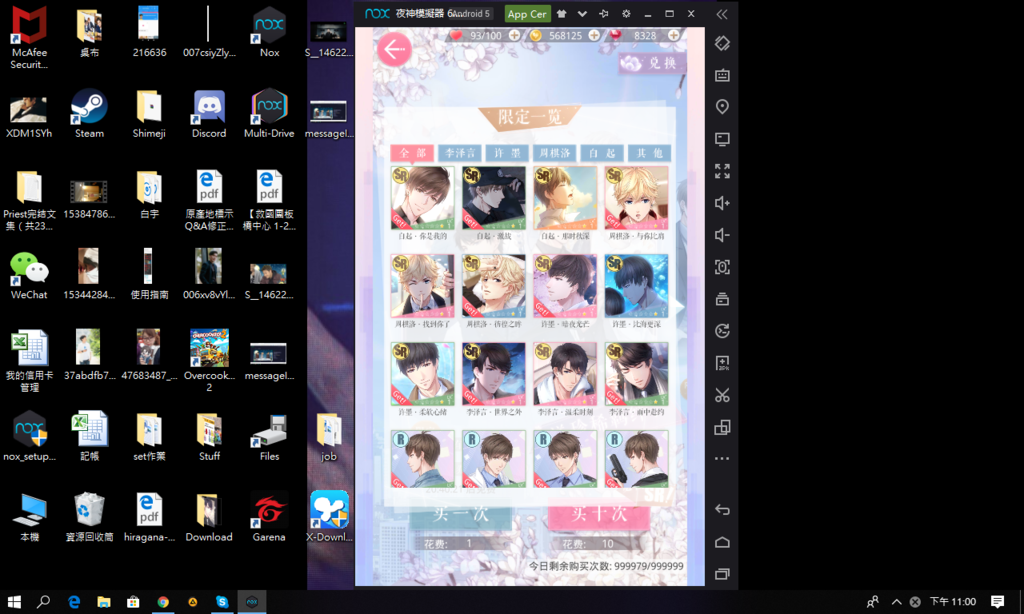1024x614 pixels.
Task: Click the 买一次 buy once button
Action: click(460, 515)
